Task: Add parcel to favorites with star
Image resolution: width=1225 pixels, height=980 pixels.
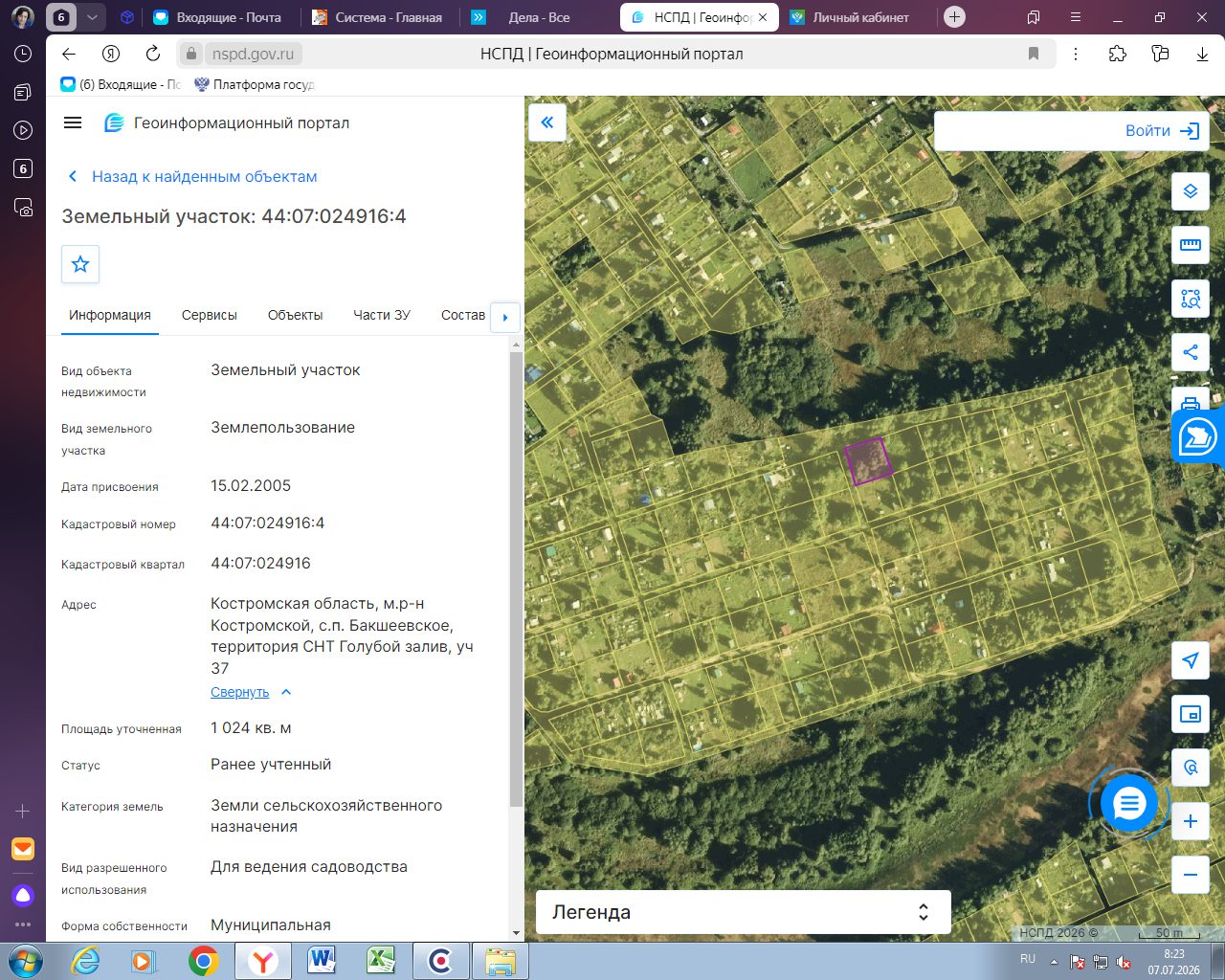Action: 80,264
